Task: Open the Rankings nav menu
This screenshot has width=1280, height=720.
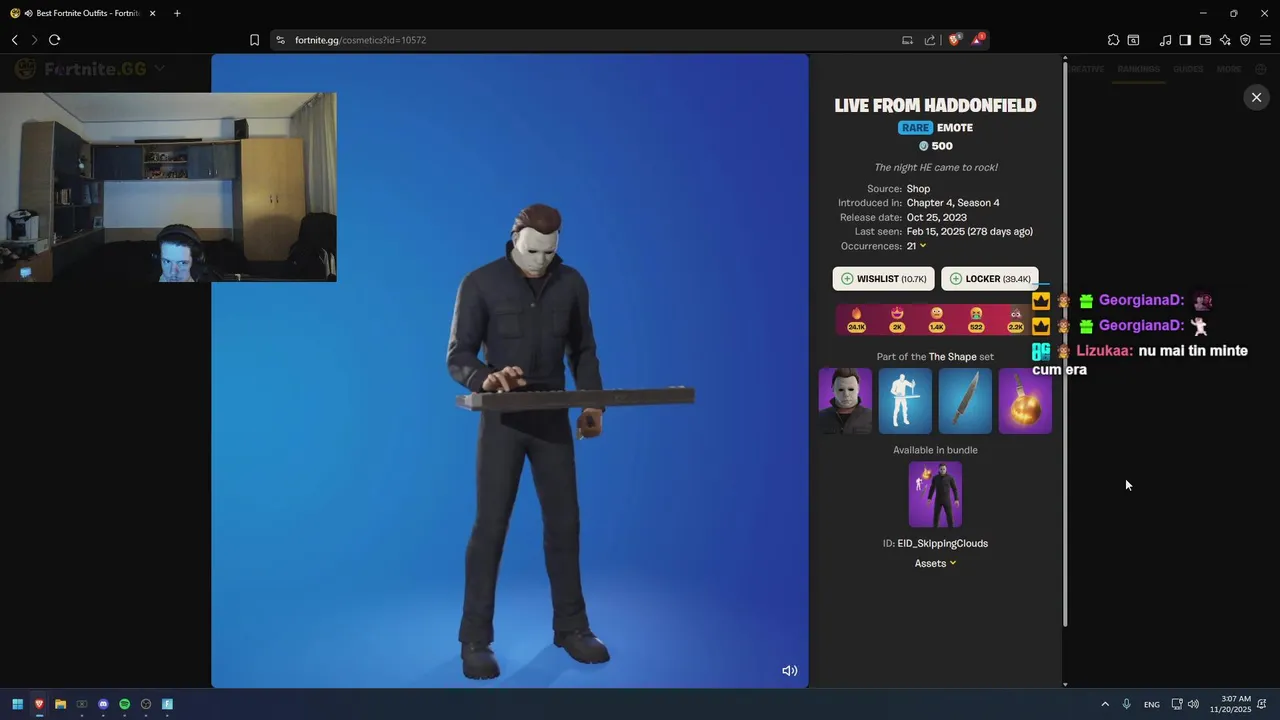Action: (x=1139, y=69)
